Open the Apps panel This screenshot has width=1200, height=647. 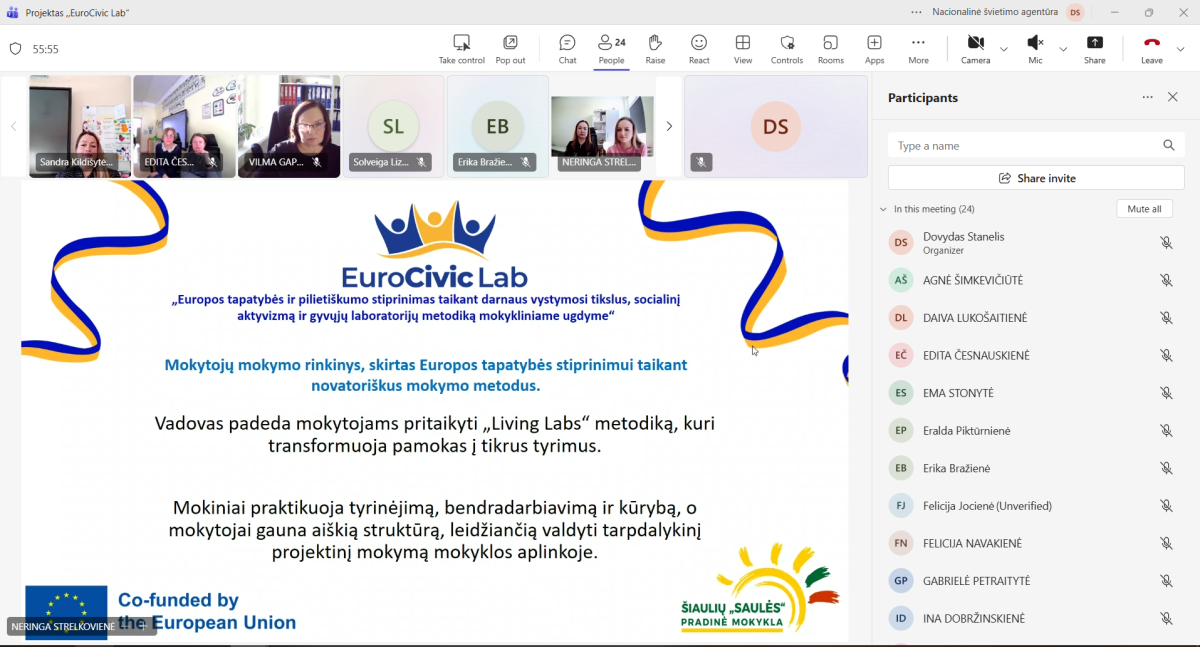(x=874, y=48)
